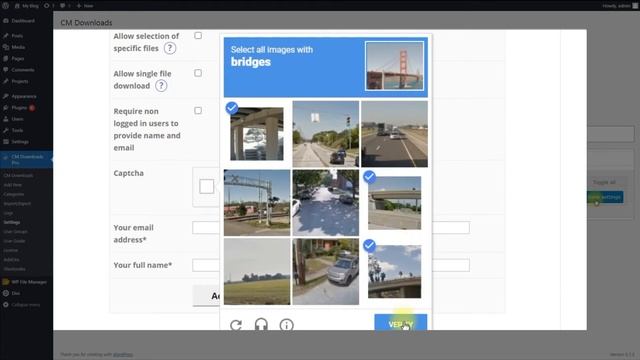
Task: Deselect the checked concrete overpass tile
Action: (x=394, y=203)
